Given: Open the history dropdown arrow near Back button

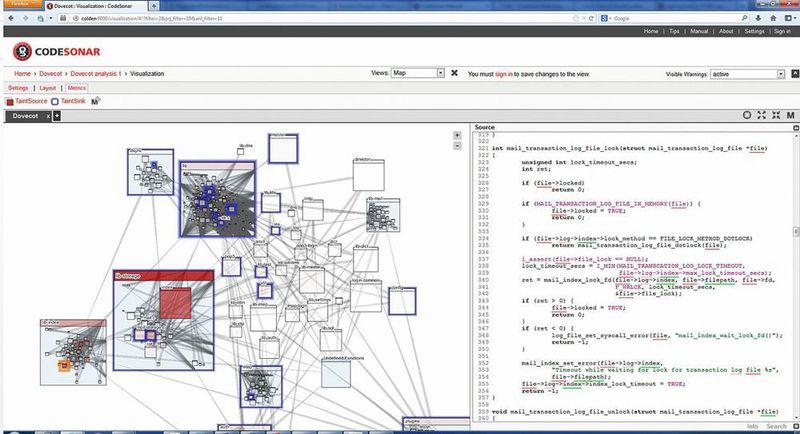Looking at the screenshot, I should tap(51, 18).
